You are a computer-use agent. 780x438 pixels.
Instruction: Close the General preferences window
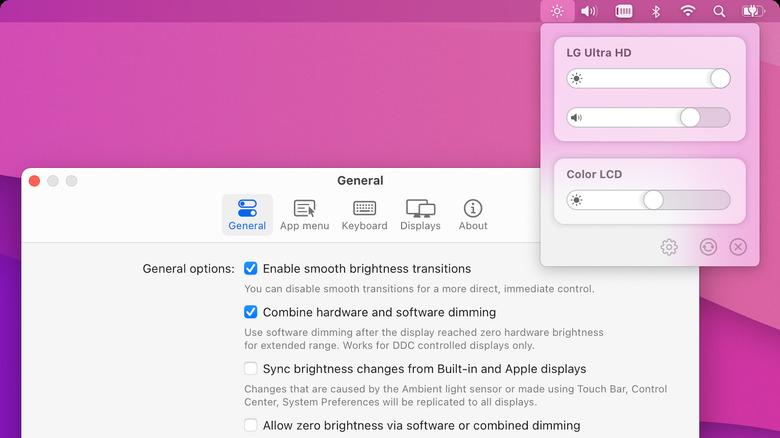(x=34, y=181)
